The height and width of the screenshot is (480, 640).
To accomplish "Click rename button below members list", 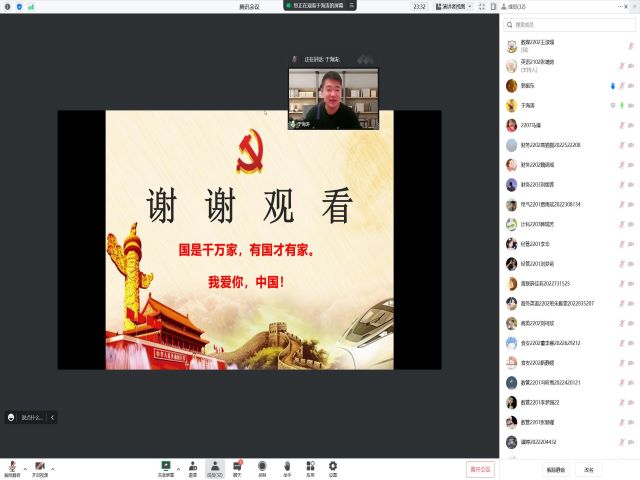I will pos(588,470).
